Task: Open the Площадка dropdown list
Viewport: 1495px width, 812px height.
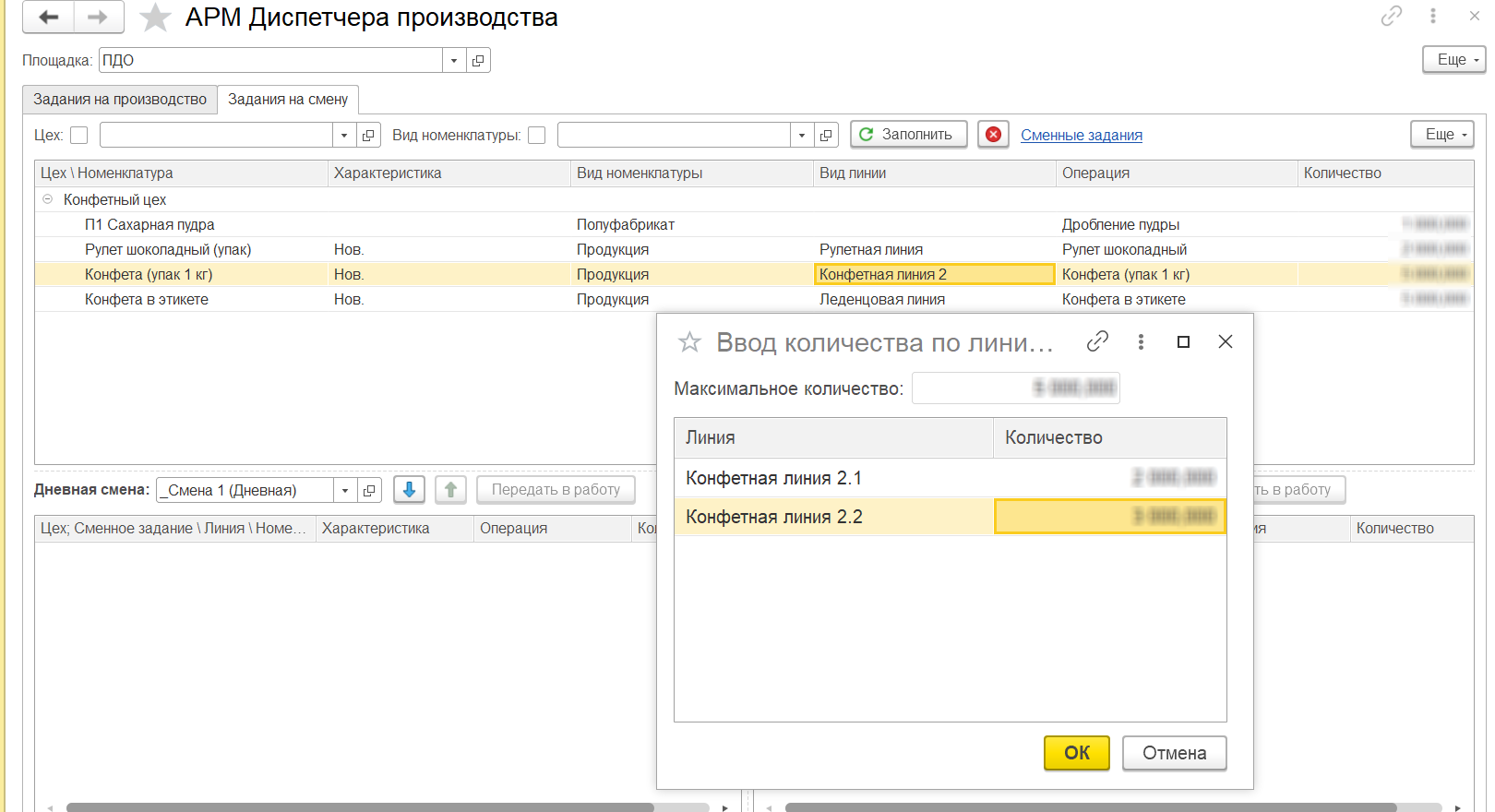Action: click(453, 61)
